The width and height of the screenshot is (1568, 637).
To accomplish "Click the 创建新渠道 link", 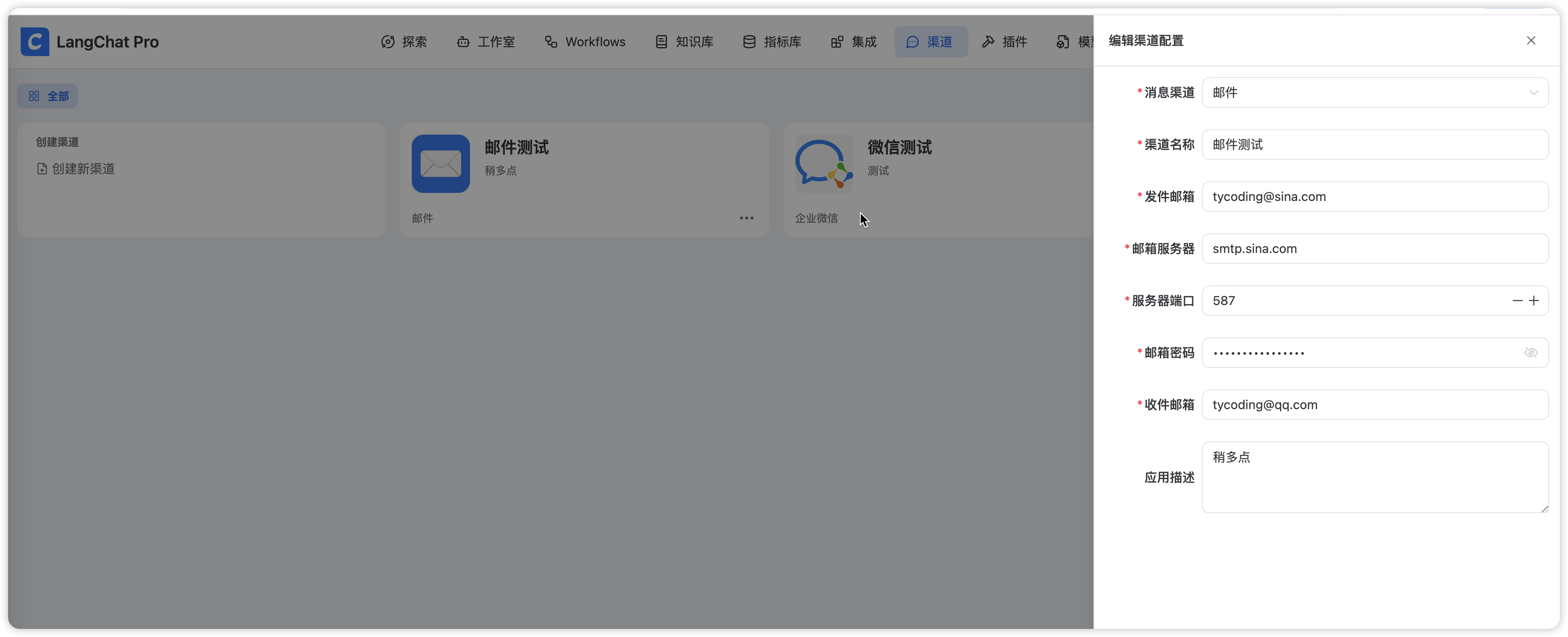I will (82, 169).
